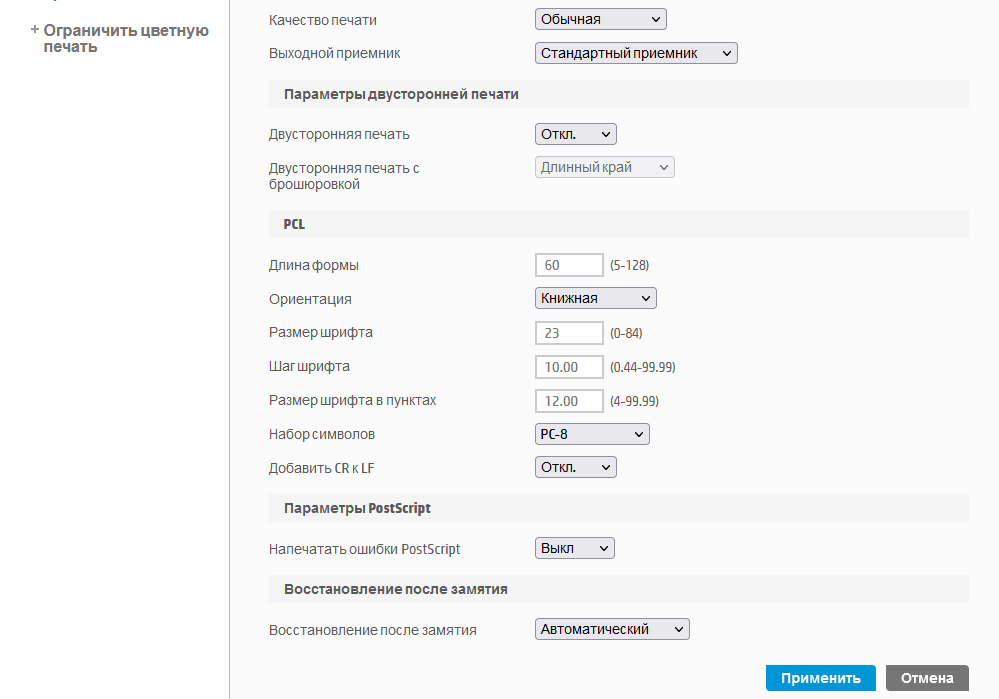This screenshot has width=999, height=699.
Task: Click the Параметры двусторонней печати section header
Action: [x=401, y=94]
